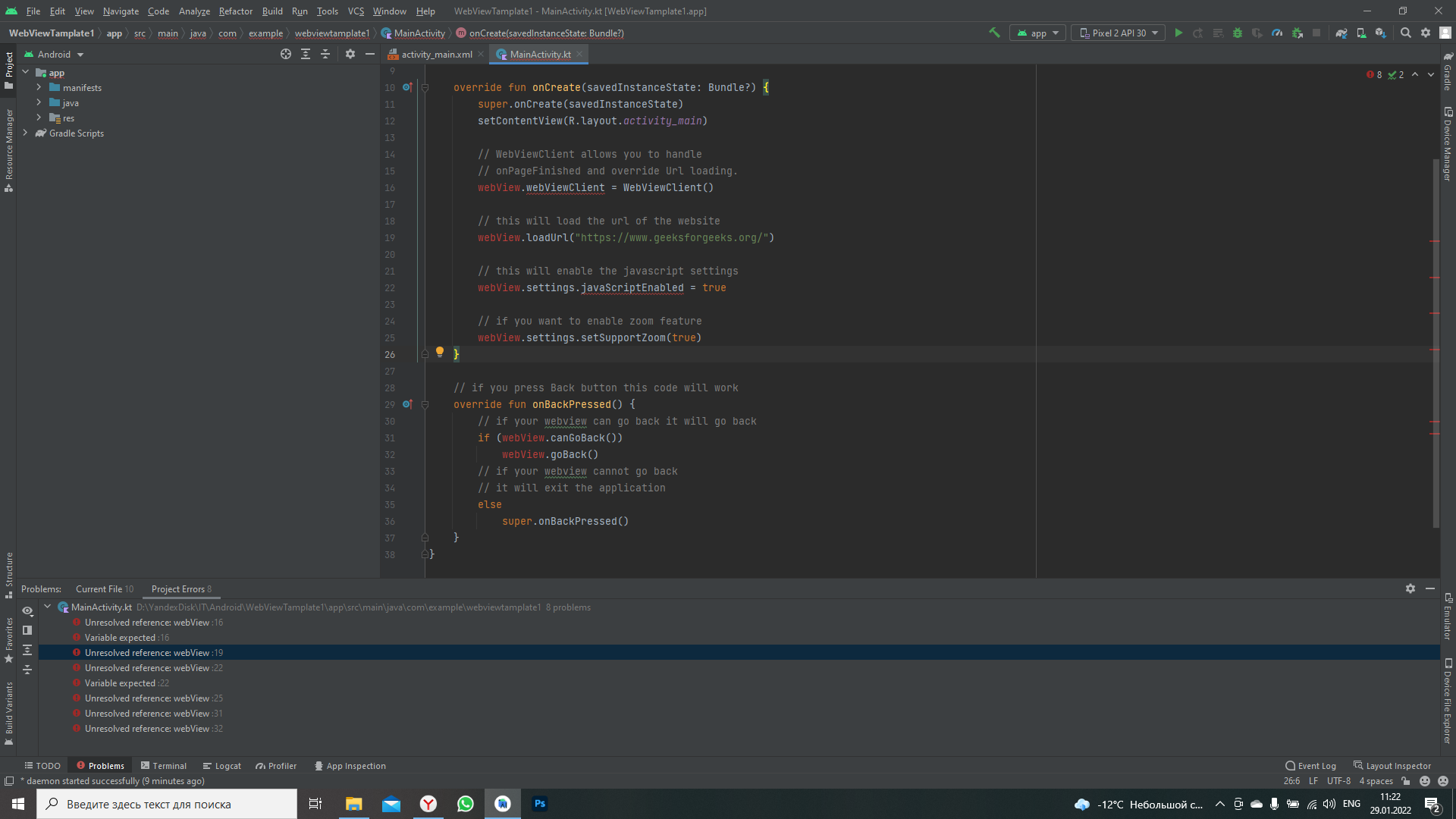Open the Android project view dropdown

(x=54, y=54)
